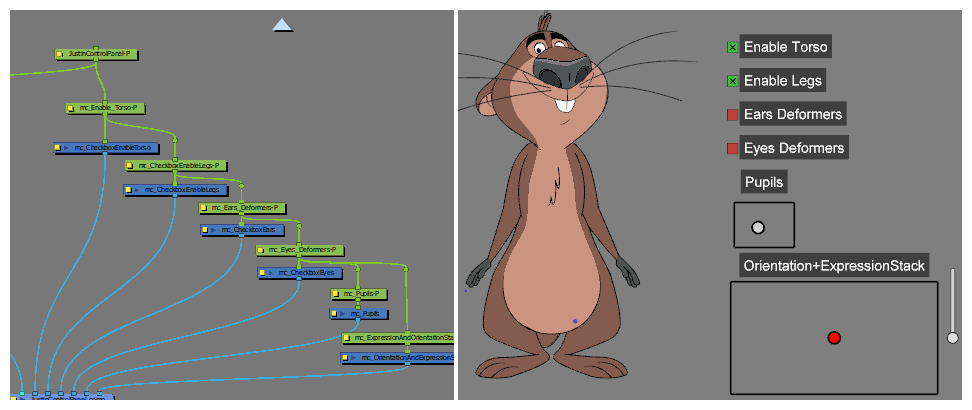Expand the mc_CheckboxEars node arrow
The height and width of the screenshot is (410, 972).
214,230
